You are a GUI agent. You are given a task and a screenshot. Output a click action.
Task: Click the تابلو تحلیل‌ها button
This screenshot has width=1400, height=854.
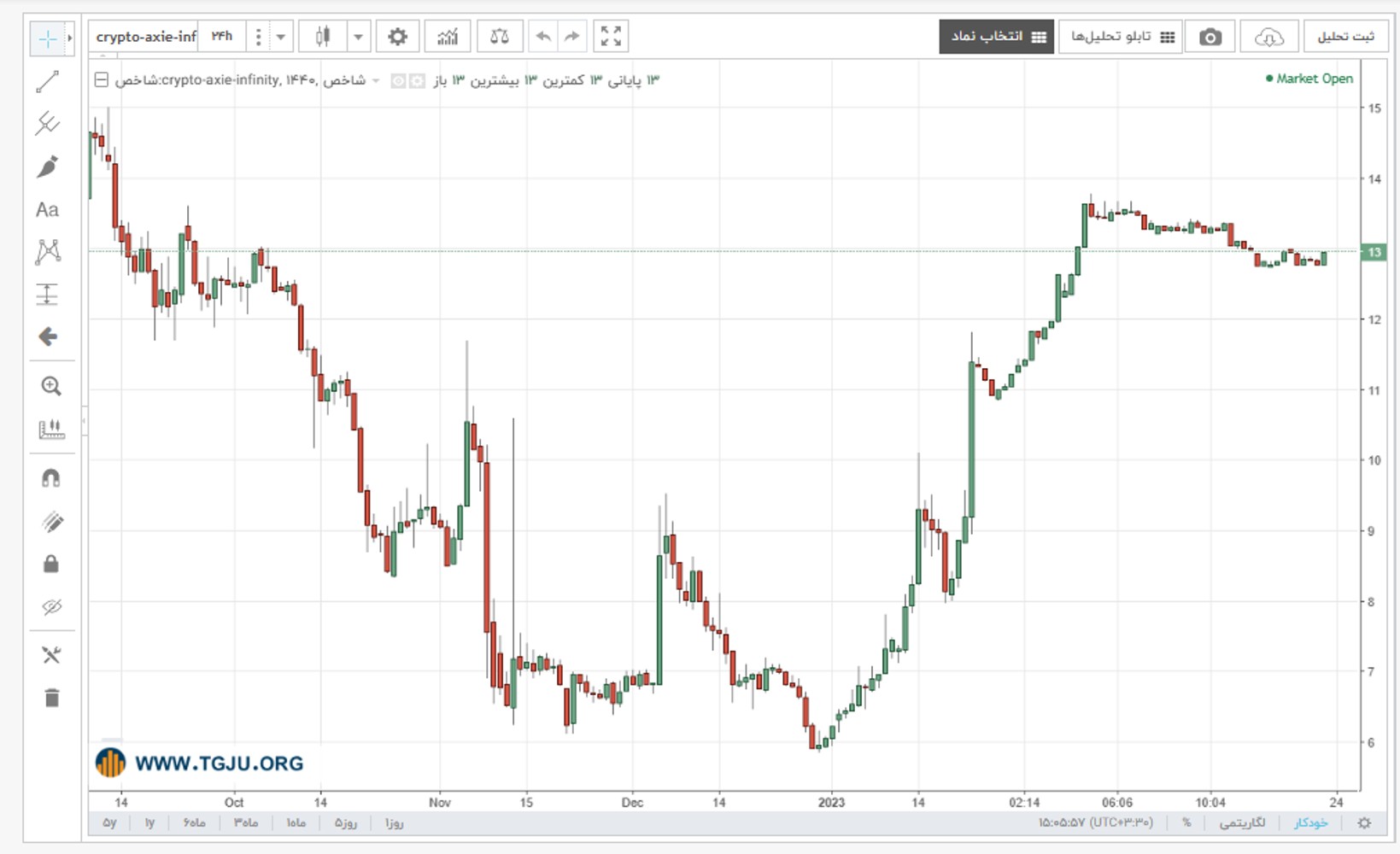1121,37
